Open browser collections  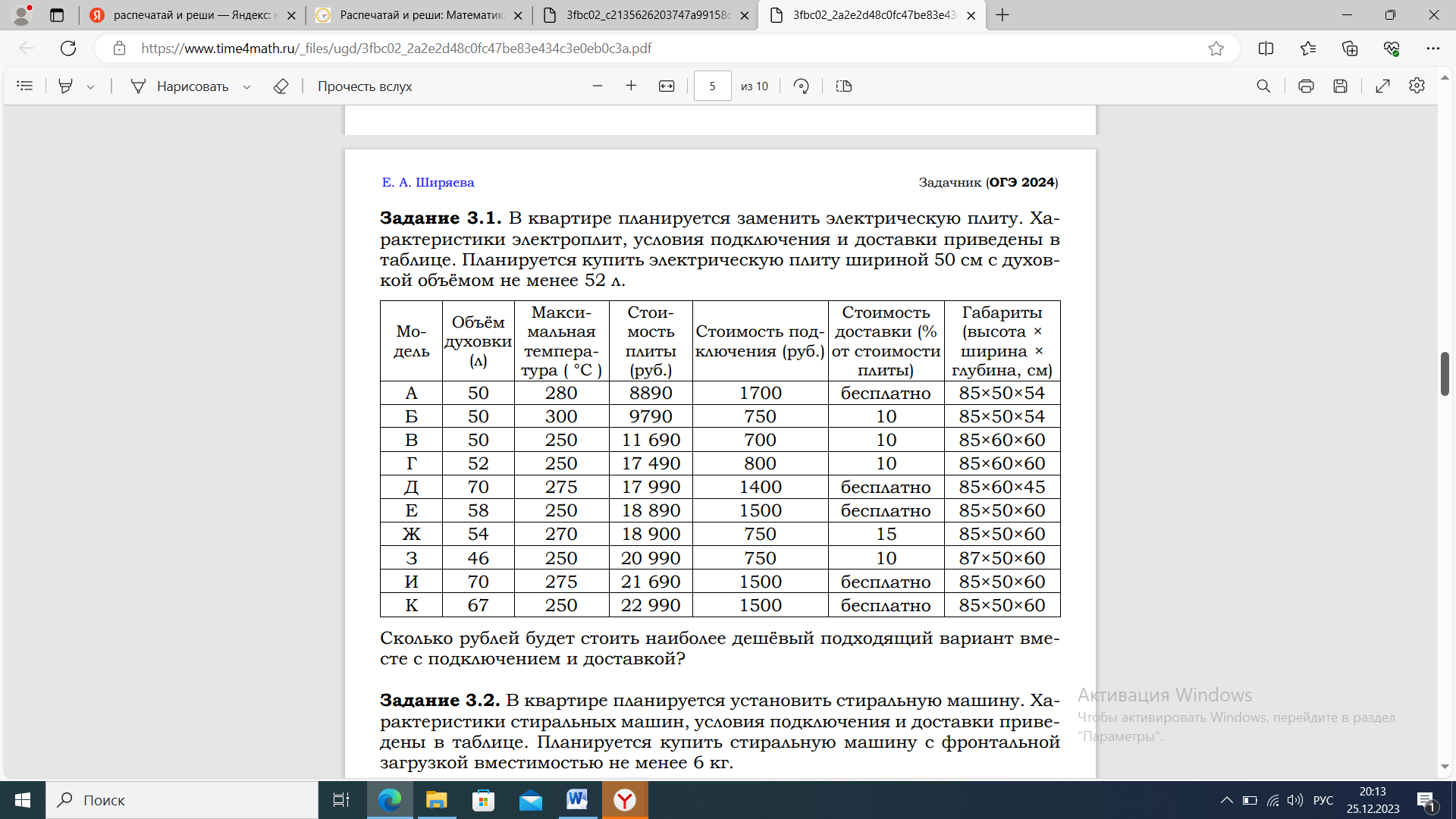tap(1350, 49)
